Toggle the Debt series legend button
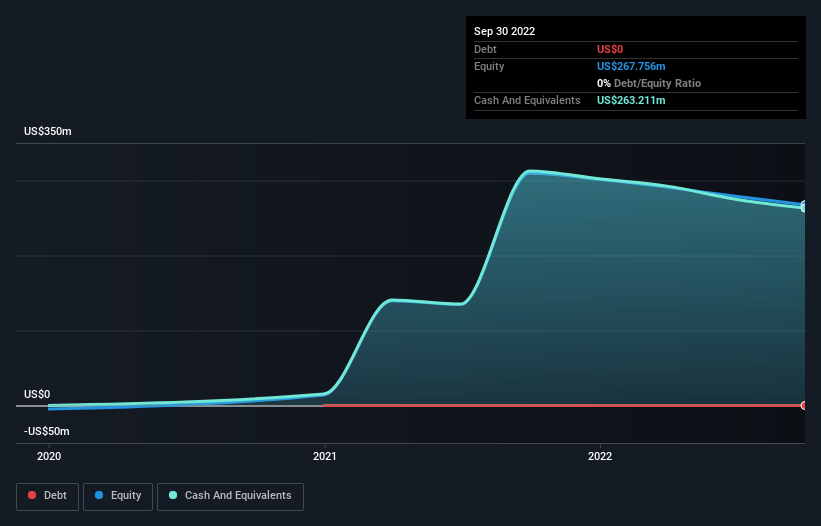This screenshot has width=821, height=526. pyautogui.click(x=47, y=496)
